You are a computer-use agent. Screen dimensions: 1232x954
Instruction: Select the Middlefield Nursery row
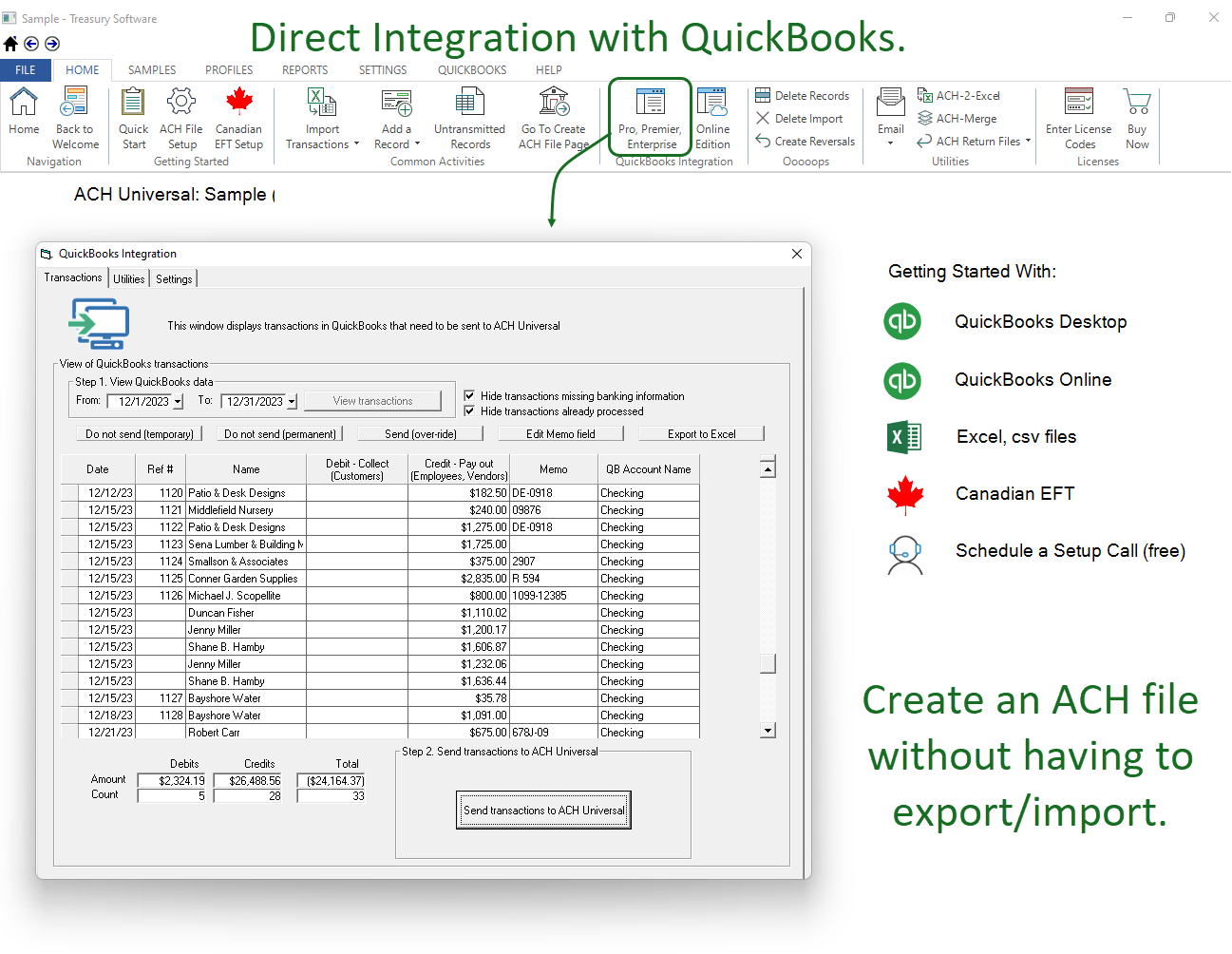pos(381,510)
